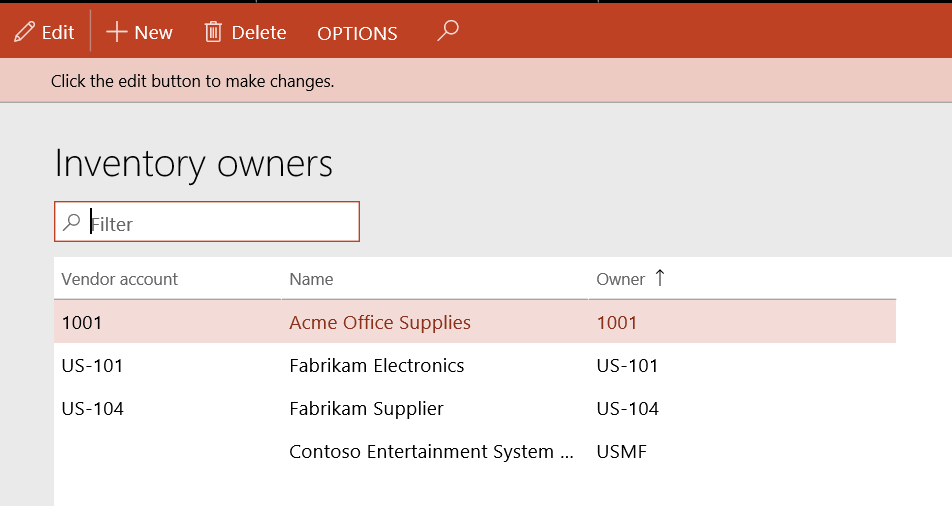952x506 pixels.
Task: Sort by Name column header
Action: (311, 279)
